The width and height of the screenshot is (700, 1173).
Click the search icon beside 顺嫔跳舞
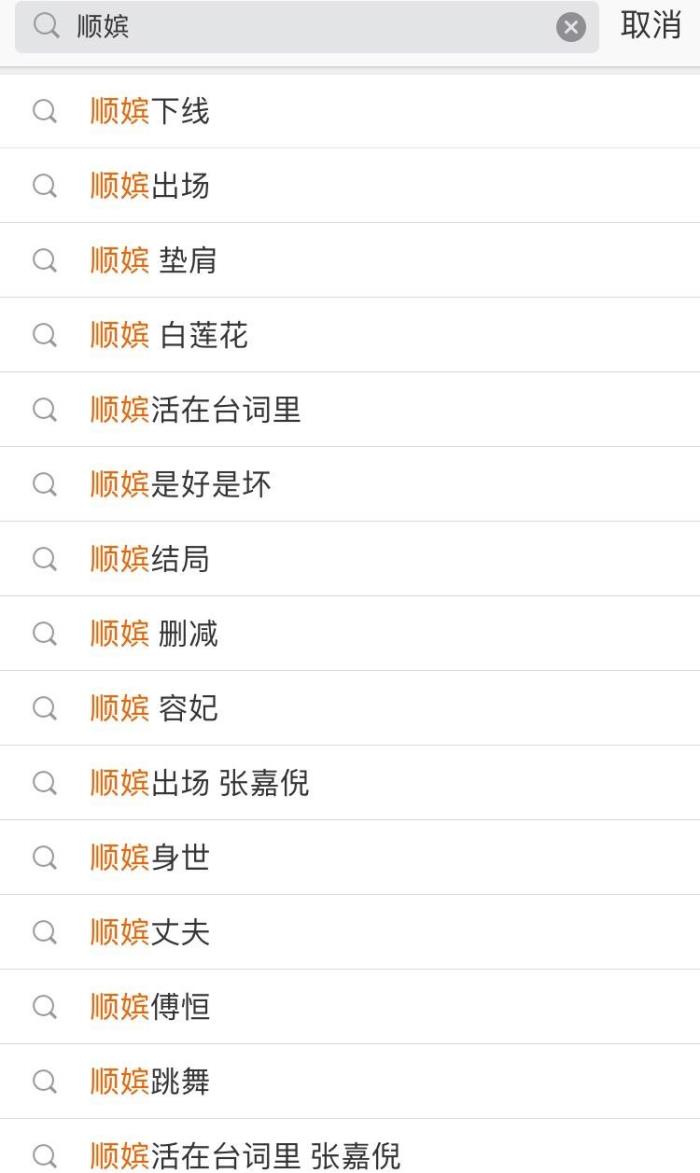(x=45, y=1081)
